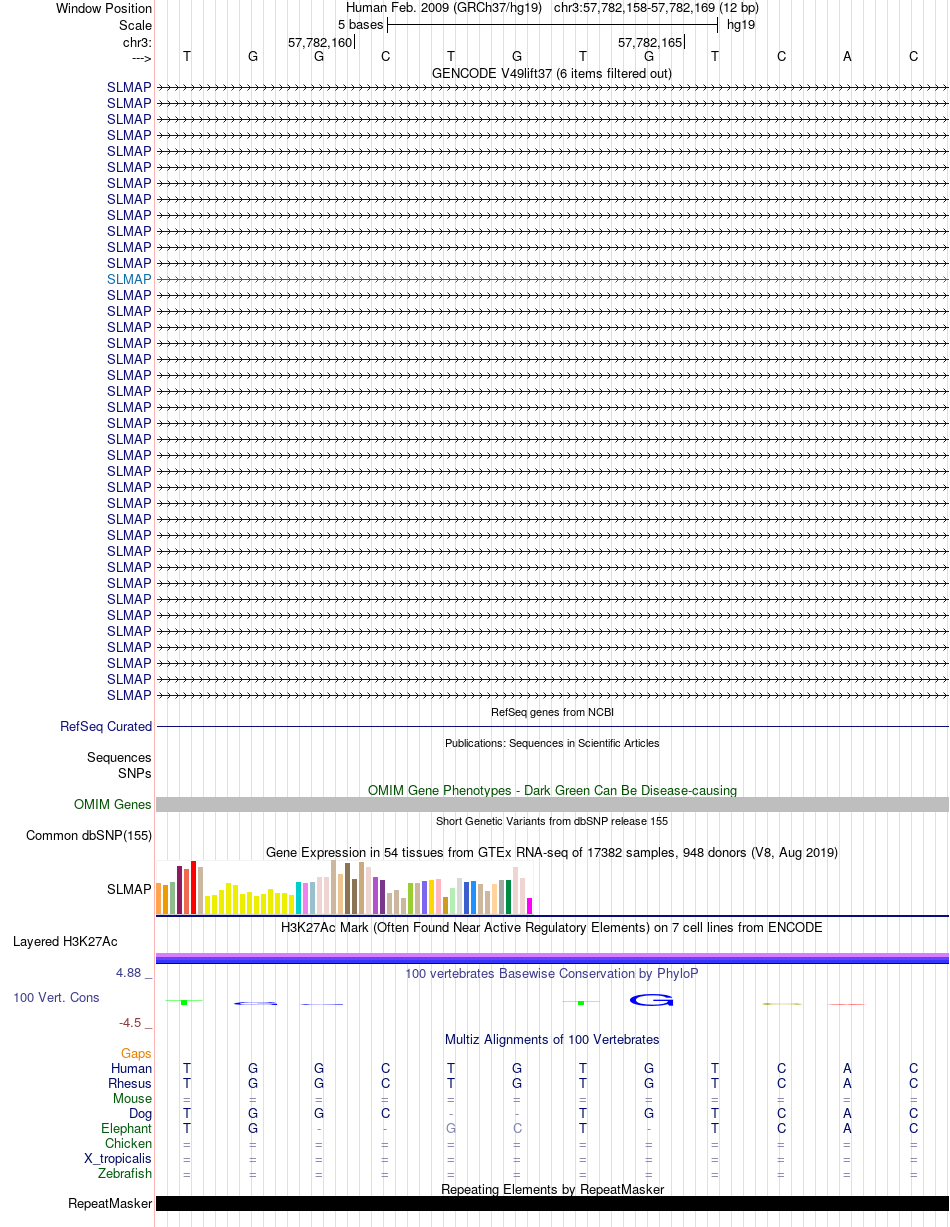Click the Gaps row label

coord(136,1053)
